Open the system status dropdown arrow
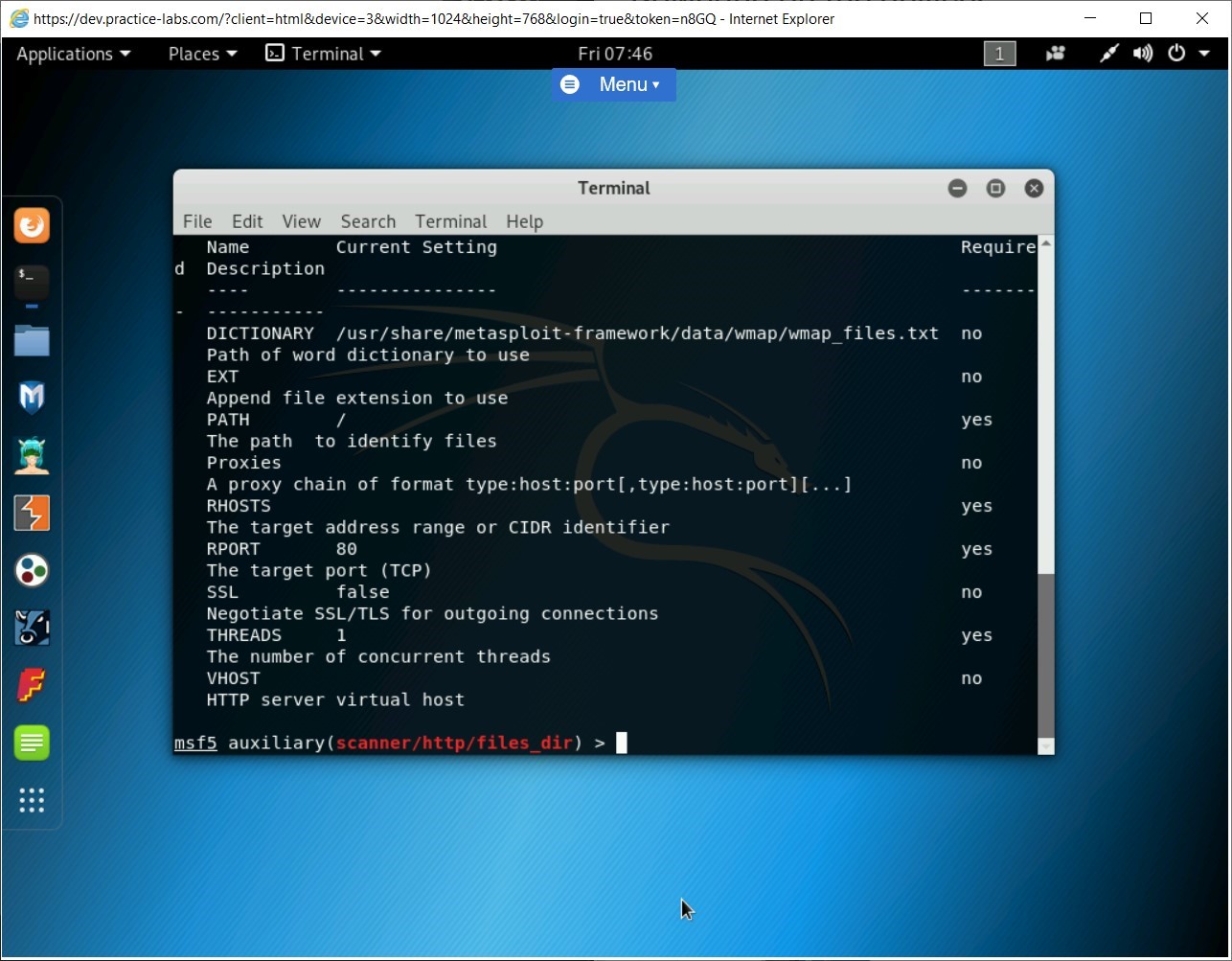This screenshot has width=1232, height=961. tap(1204, 54)
